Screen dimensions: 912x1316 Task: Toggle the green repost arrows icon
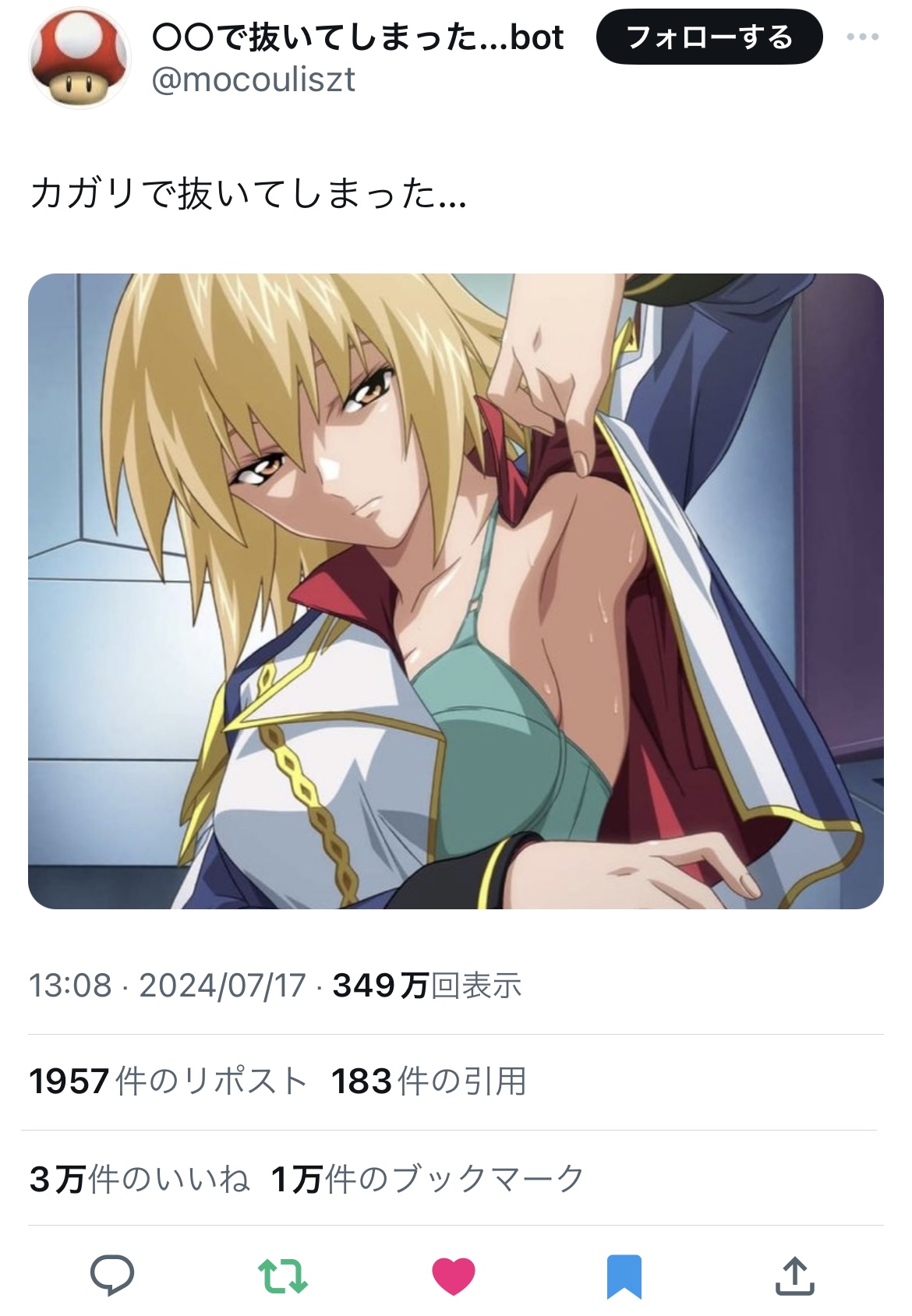[283, 1276]
